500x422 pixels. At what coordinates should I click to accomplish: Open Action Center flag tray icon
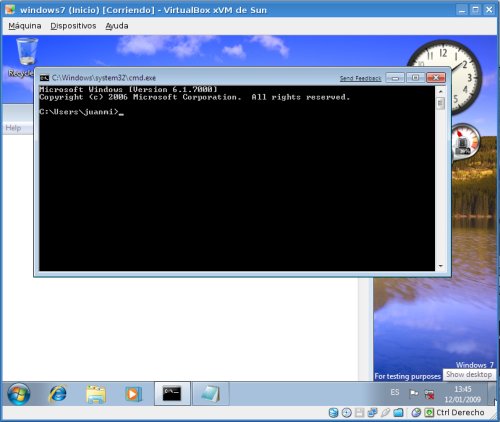point(414,394)
